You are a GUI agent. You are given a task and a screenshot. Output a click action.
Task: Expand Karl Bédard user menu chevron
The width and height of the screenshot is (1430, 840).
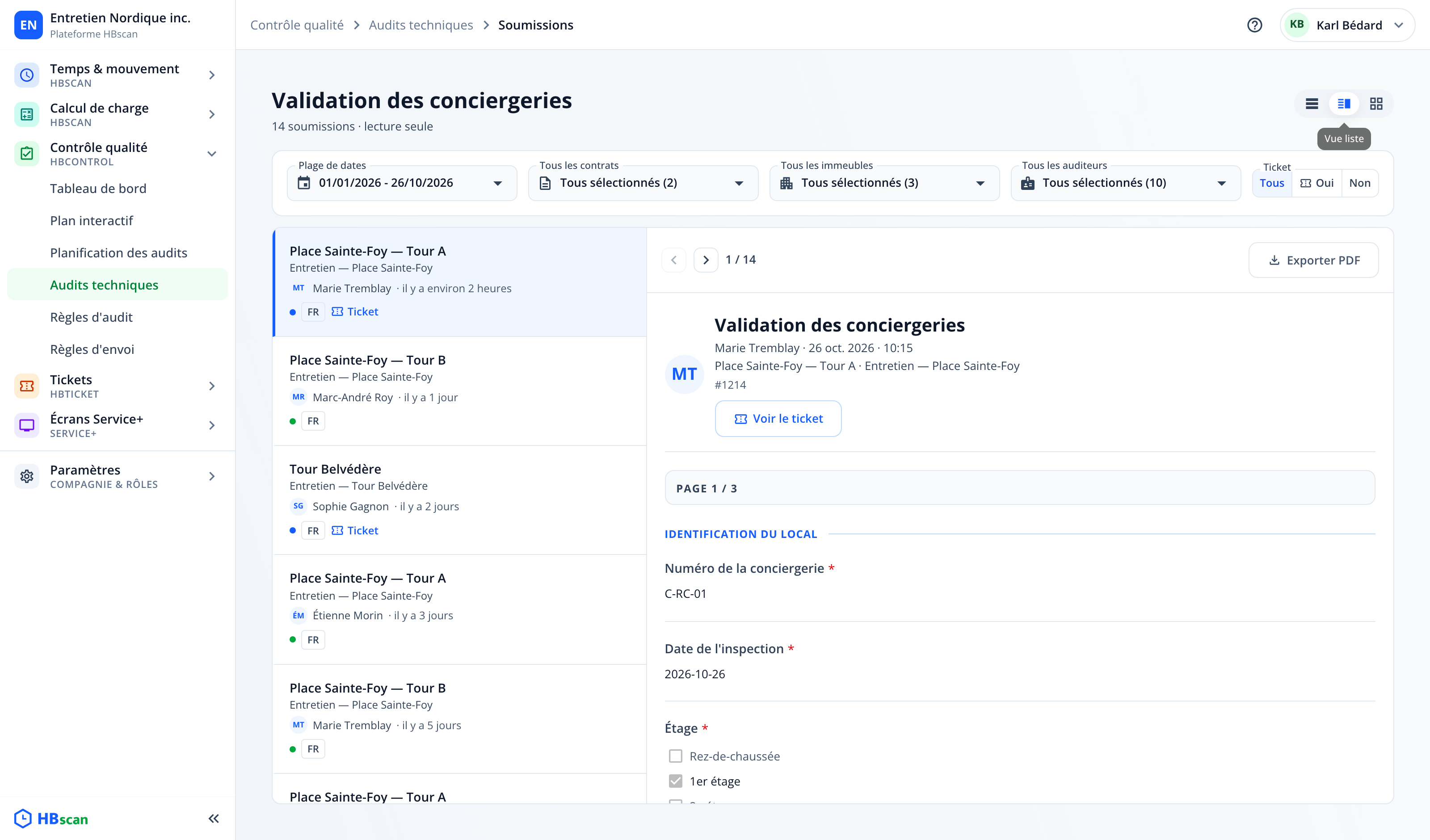click(x=1399, y=25)
